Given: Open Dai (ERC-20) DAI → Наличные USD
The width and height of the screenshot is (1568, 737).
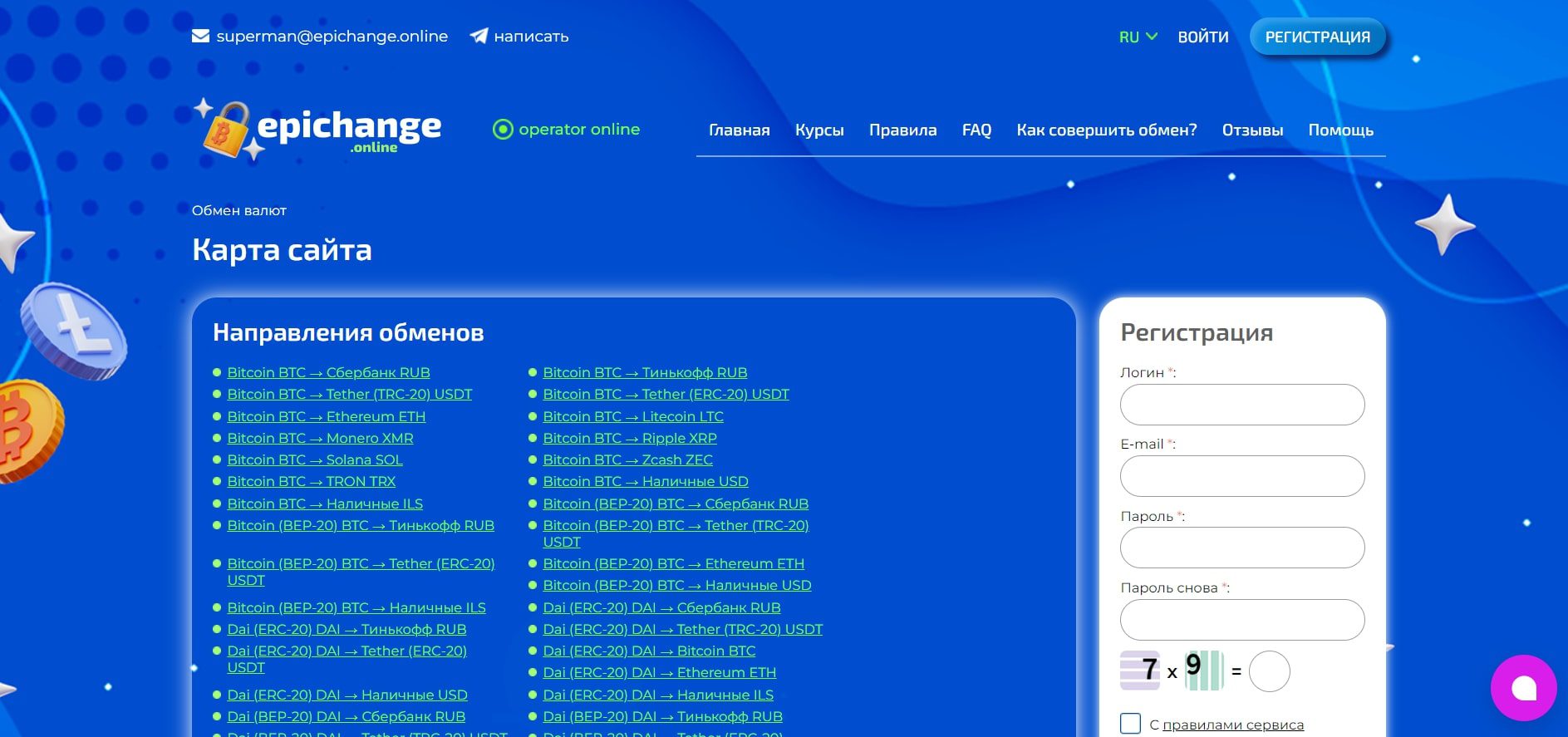Looking at the screenshot, I should point(347,695).
